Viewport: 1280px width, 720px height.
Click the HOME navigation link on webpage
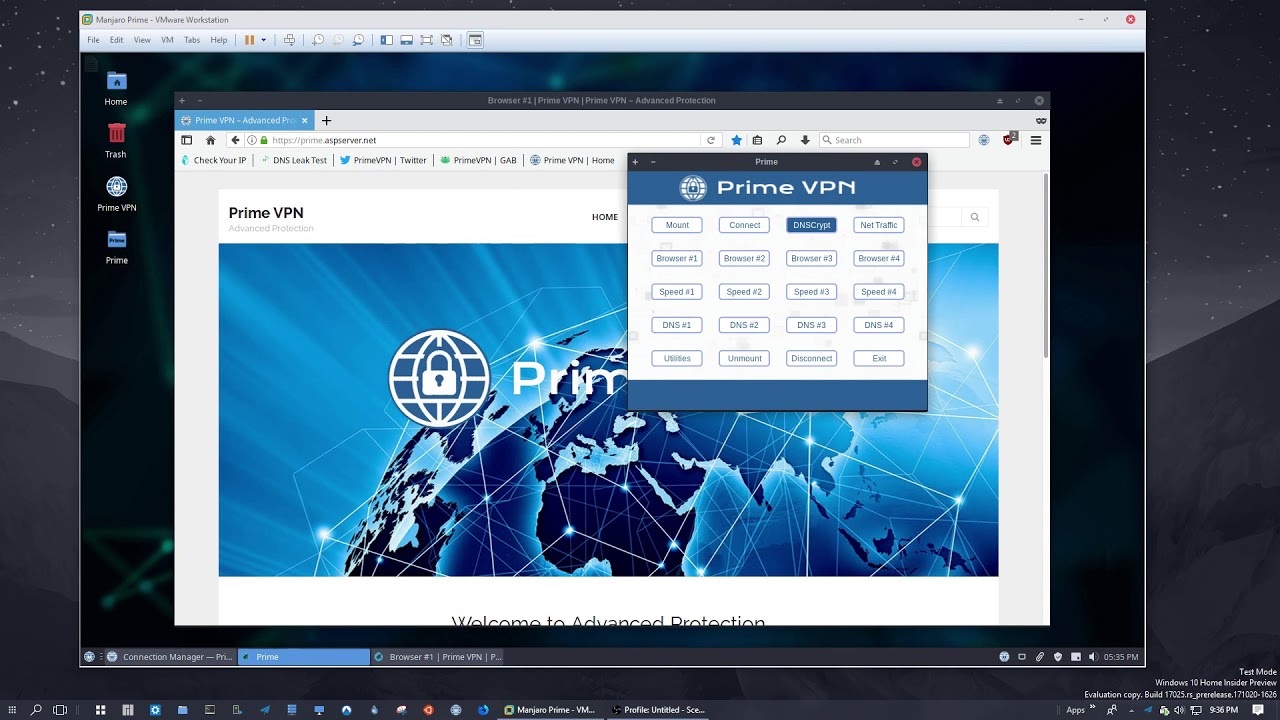click(605, 217)
